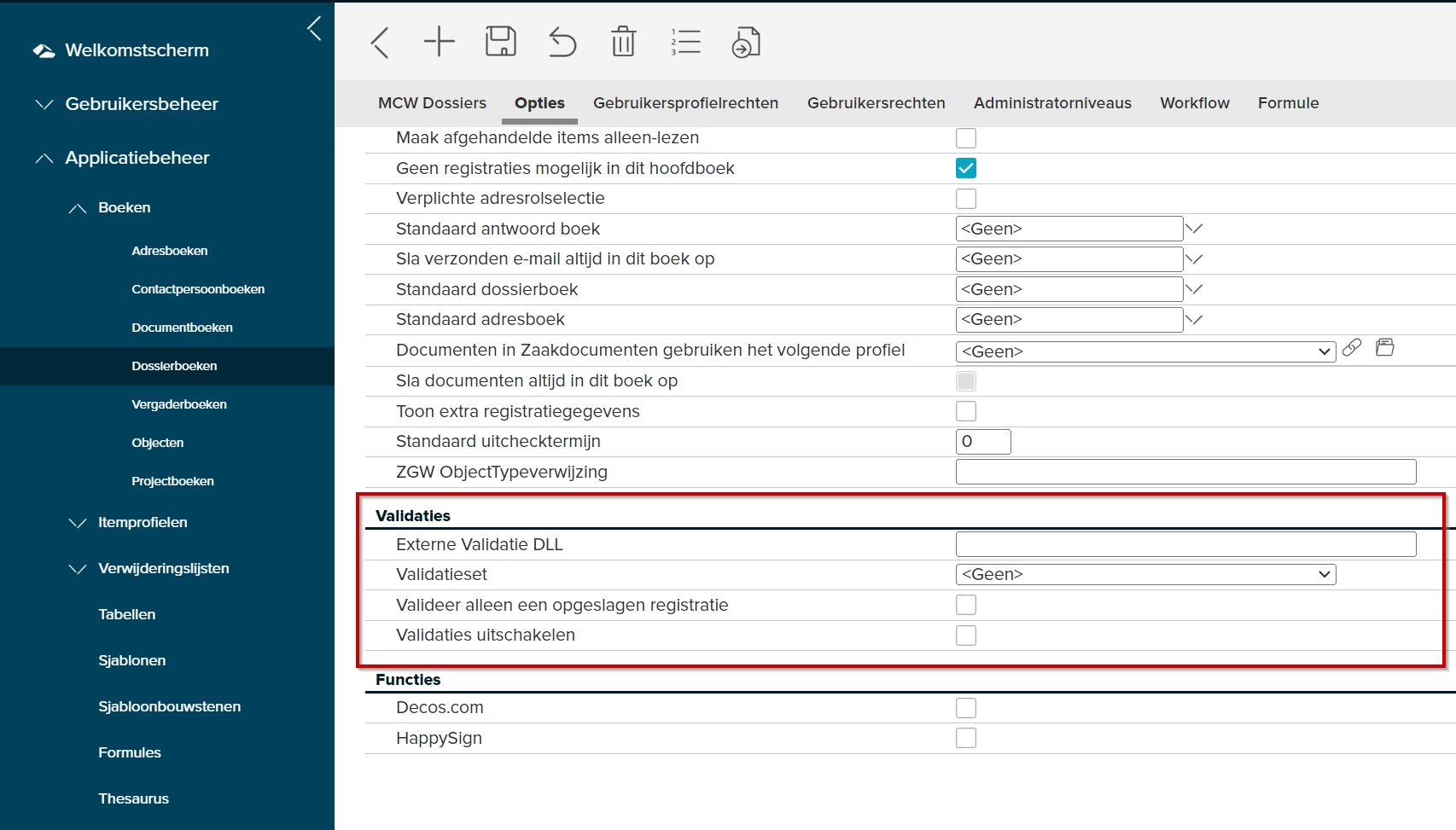The height and width of the screenshot is (830, 1456).
Task: Enable Toon extra registratiegegevens checkbox
Action: tap(966, 411)
